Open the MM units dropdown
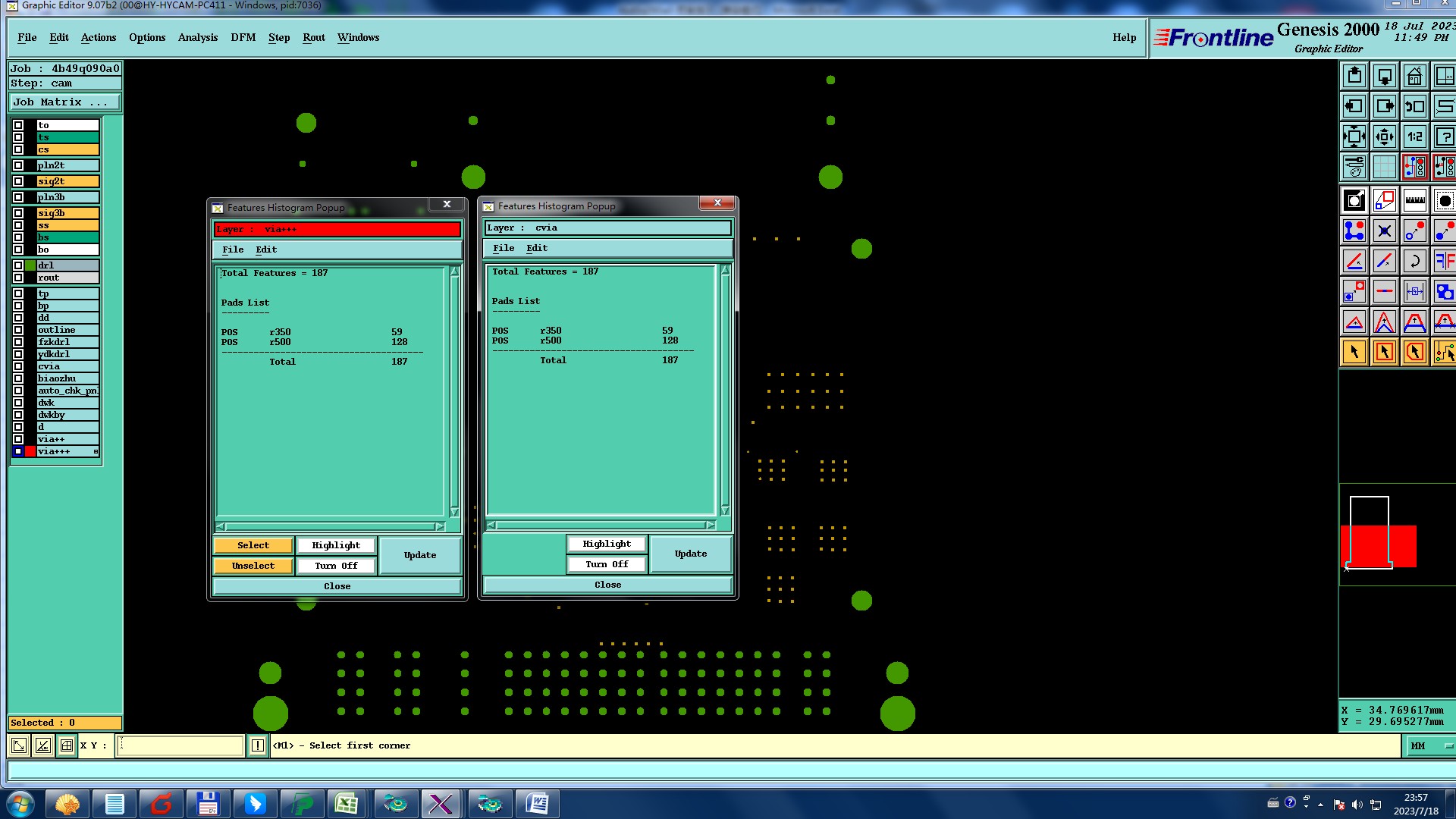The width and height of the screenshot is (1456, 819). [x=1431, y=745]
